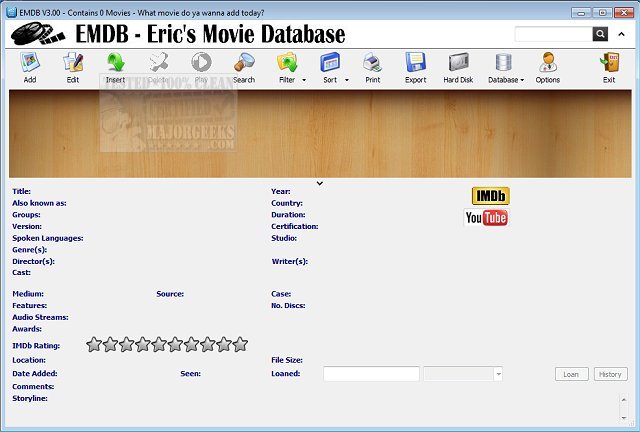Open the Hard Disk scan tool
This screenshot has width=640, height=432.
pos(458,66)
